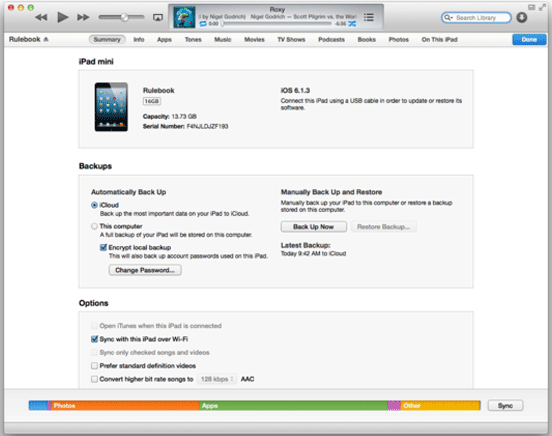Screen dimensions: 552x436
Task: Open the Up Next list icon
Action: point(369,17)
